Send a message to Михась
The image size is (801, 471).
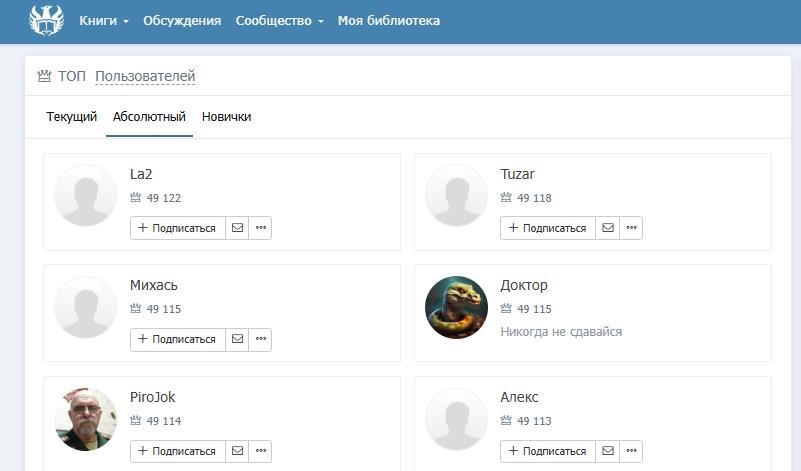[x=237, y=339]
